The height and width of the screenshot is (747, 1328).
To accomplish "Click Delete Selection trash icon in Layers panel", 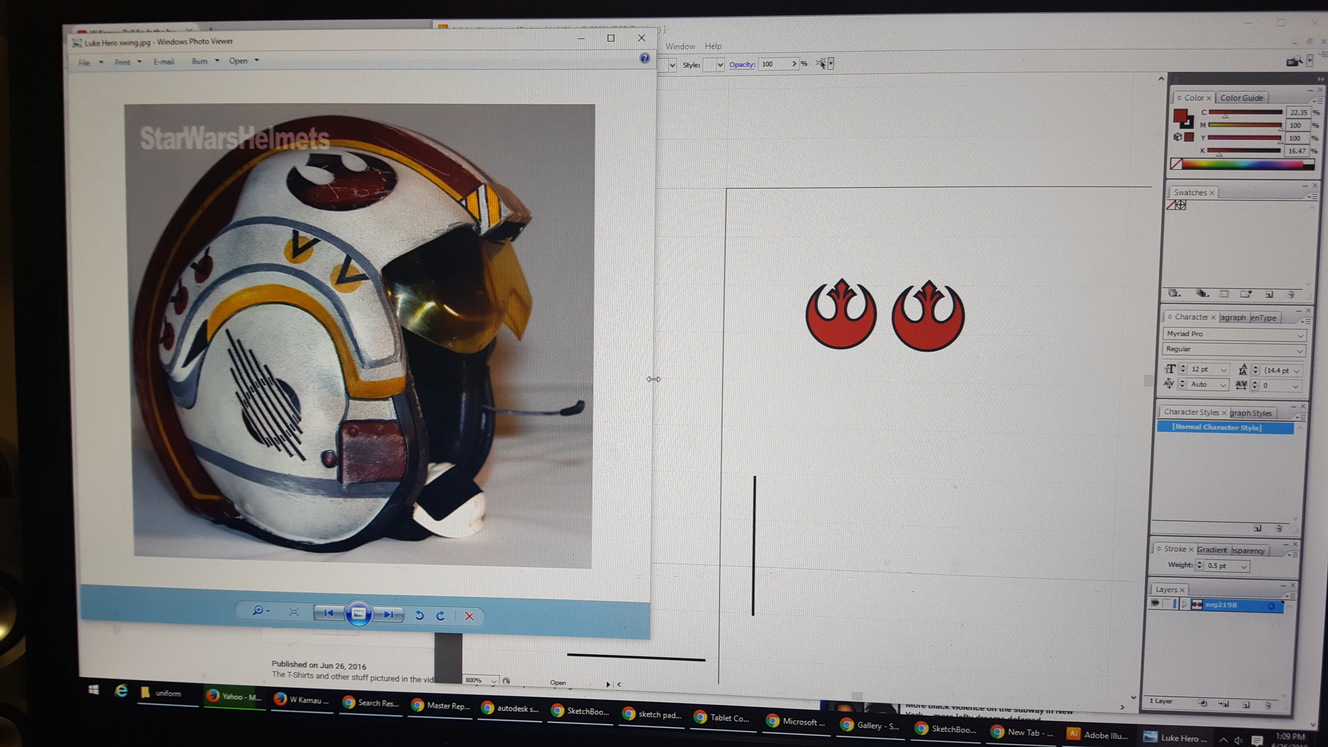I will pos(1268,704).
